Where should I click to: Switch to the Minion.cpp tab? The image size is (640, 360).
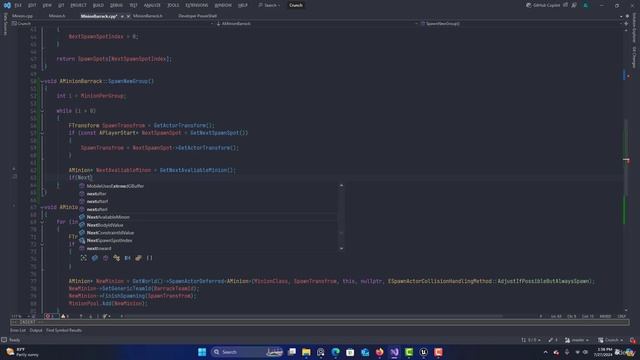click(22, 16)
